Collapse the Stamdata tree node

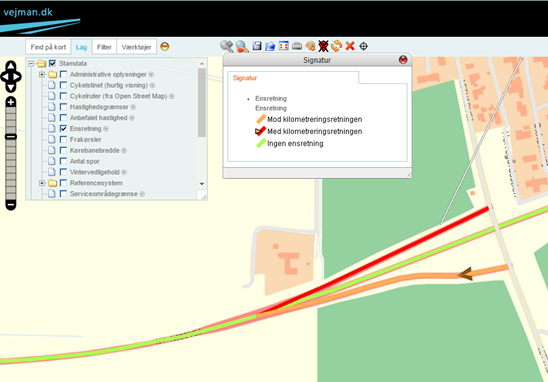[31, 64]
